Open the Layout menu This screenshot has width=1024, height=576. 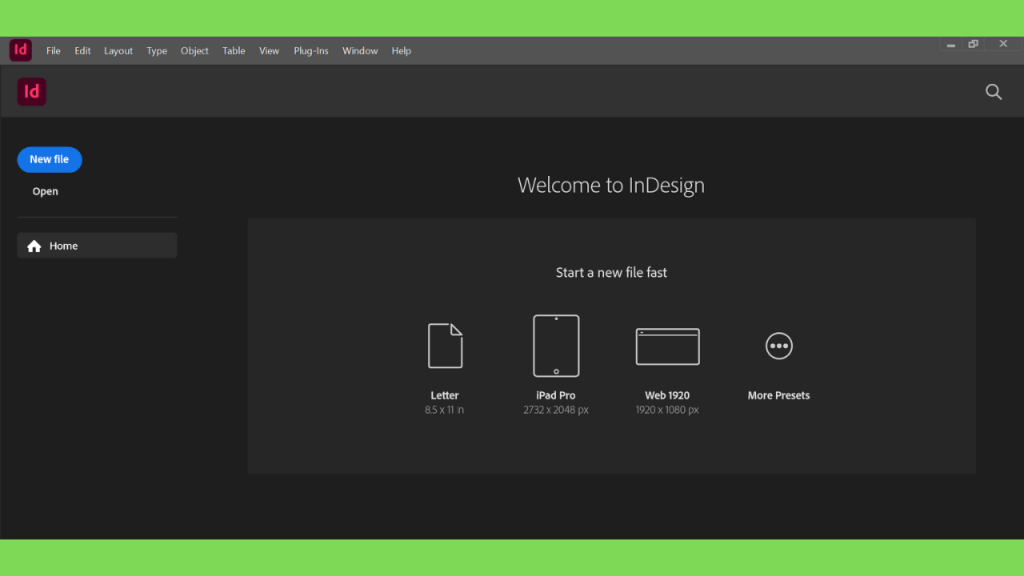(x=118, y=51)
